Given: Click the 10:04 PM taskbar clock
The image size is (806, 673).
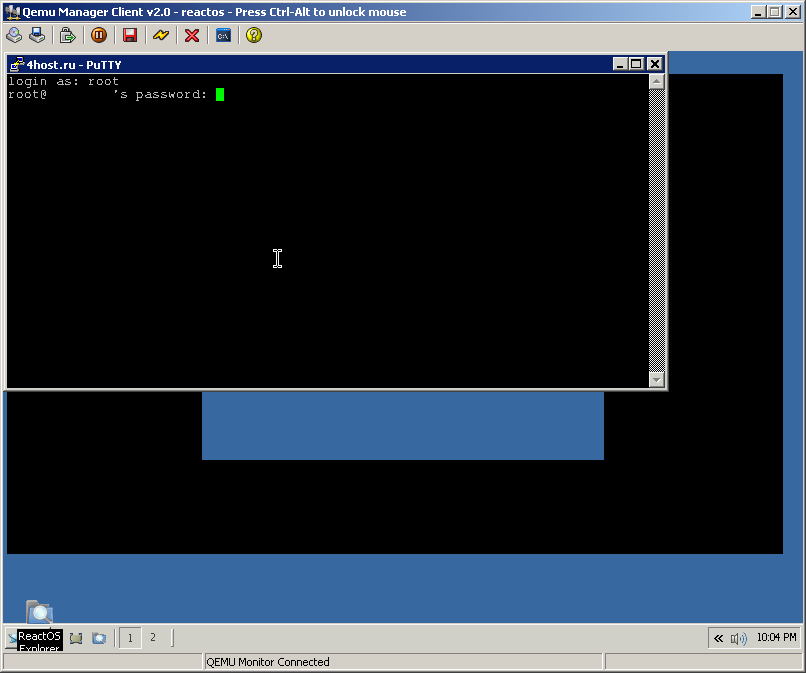Looking at the screenshot, I should pyautogui.click(x=776, y=638).
